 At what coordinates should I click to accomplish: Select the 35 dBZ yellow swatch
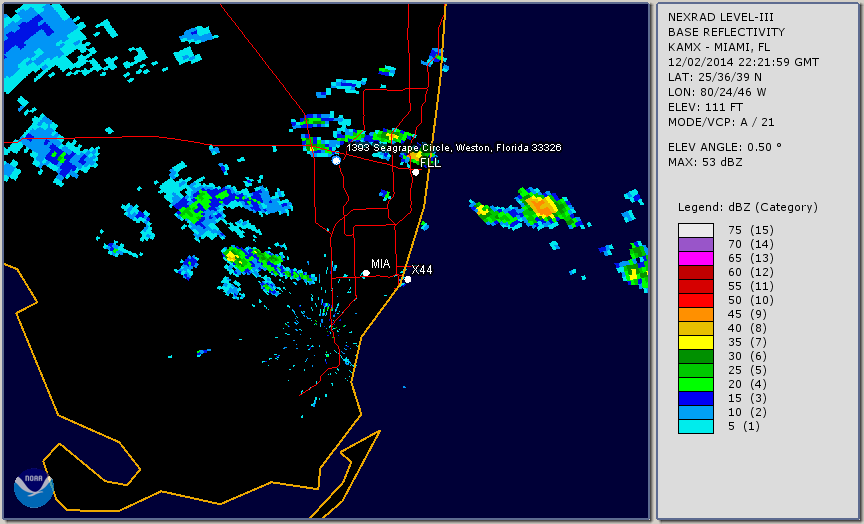coord(696,343)
